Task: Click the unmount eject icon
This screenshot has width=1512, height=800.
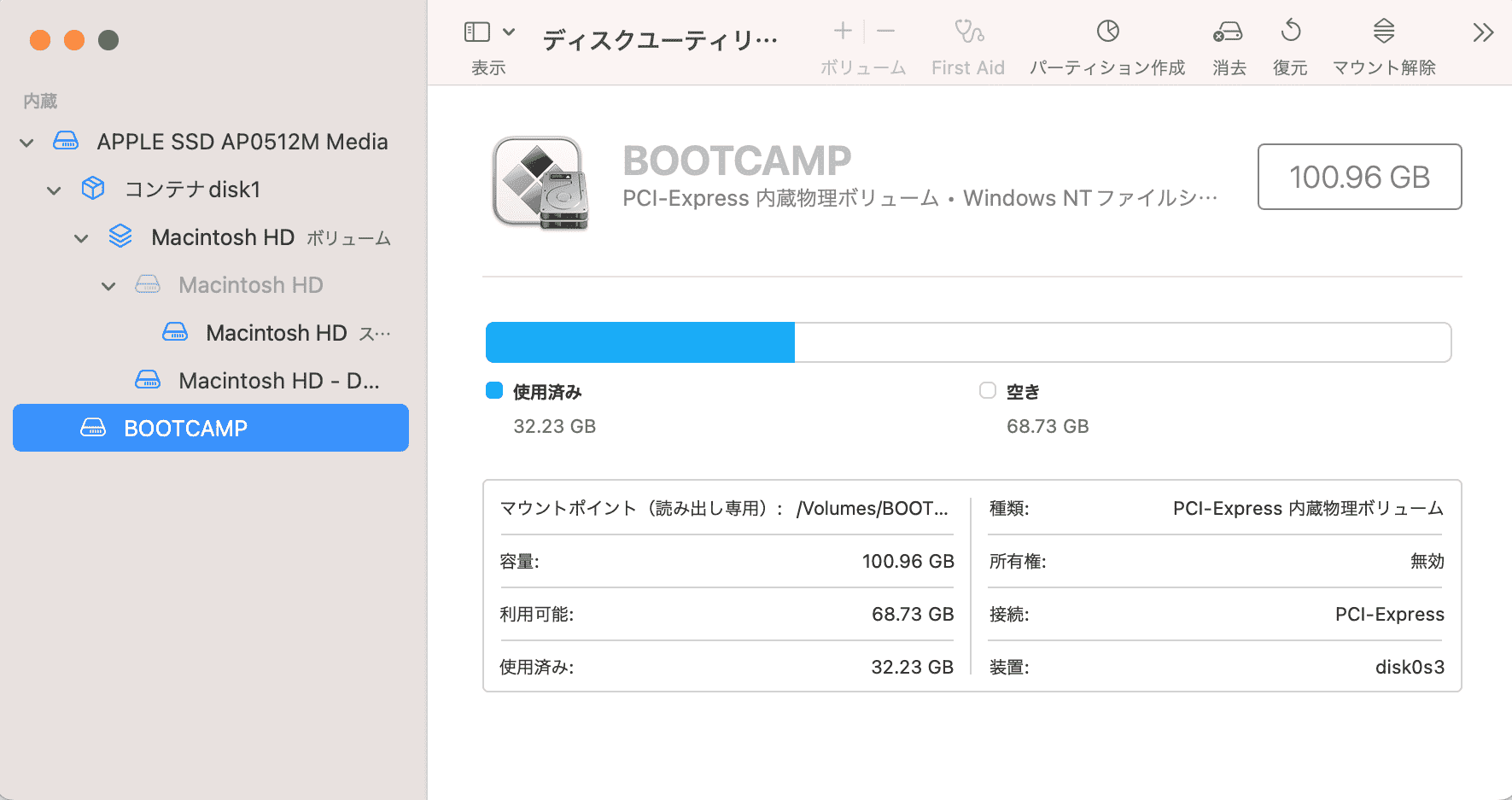Action: click(1384, 31)
